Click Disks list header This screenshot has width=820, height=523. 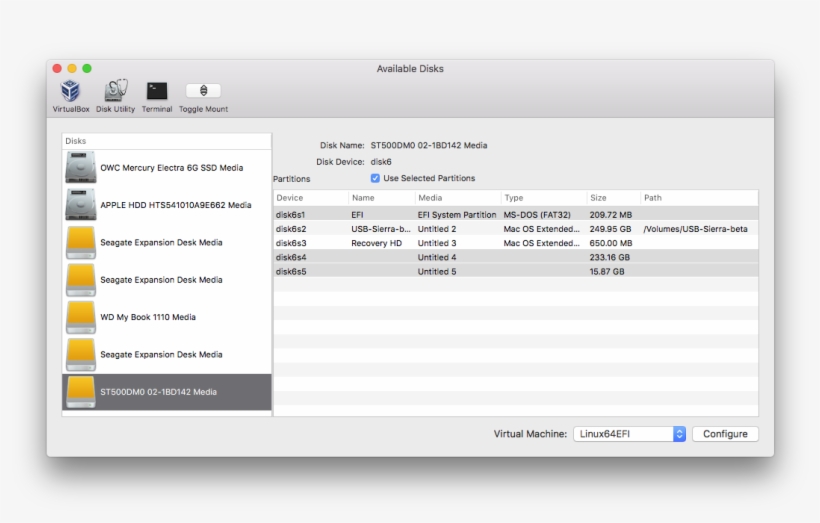pyautogui.click(x=167, y=141)
